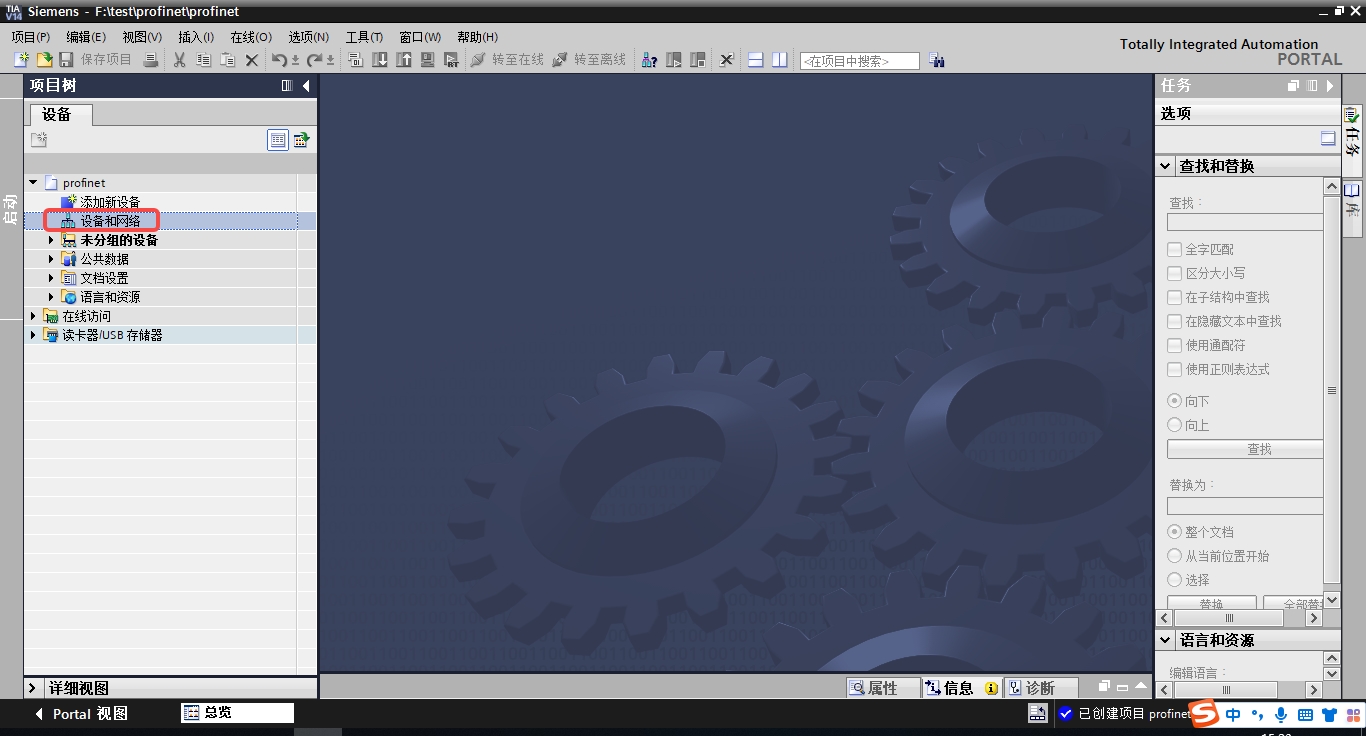Screen dimensions: 1366x736
Task: Select the 向上 radio button
Action: pyautogui.click(x=1175, y=425)
